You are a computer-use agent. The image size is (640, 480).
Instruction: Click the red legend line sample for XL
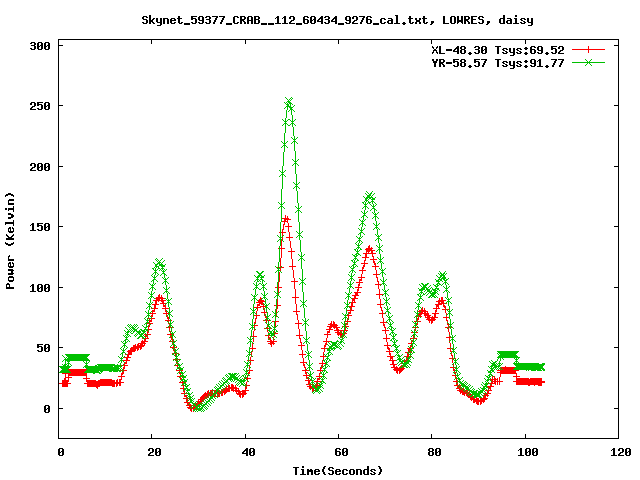(x=588, y=50)
